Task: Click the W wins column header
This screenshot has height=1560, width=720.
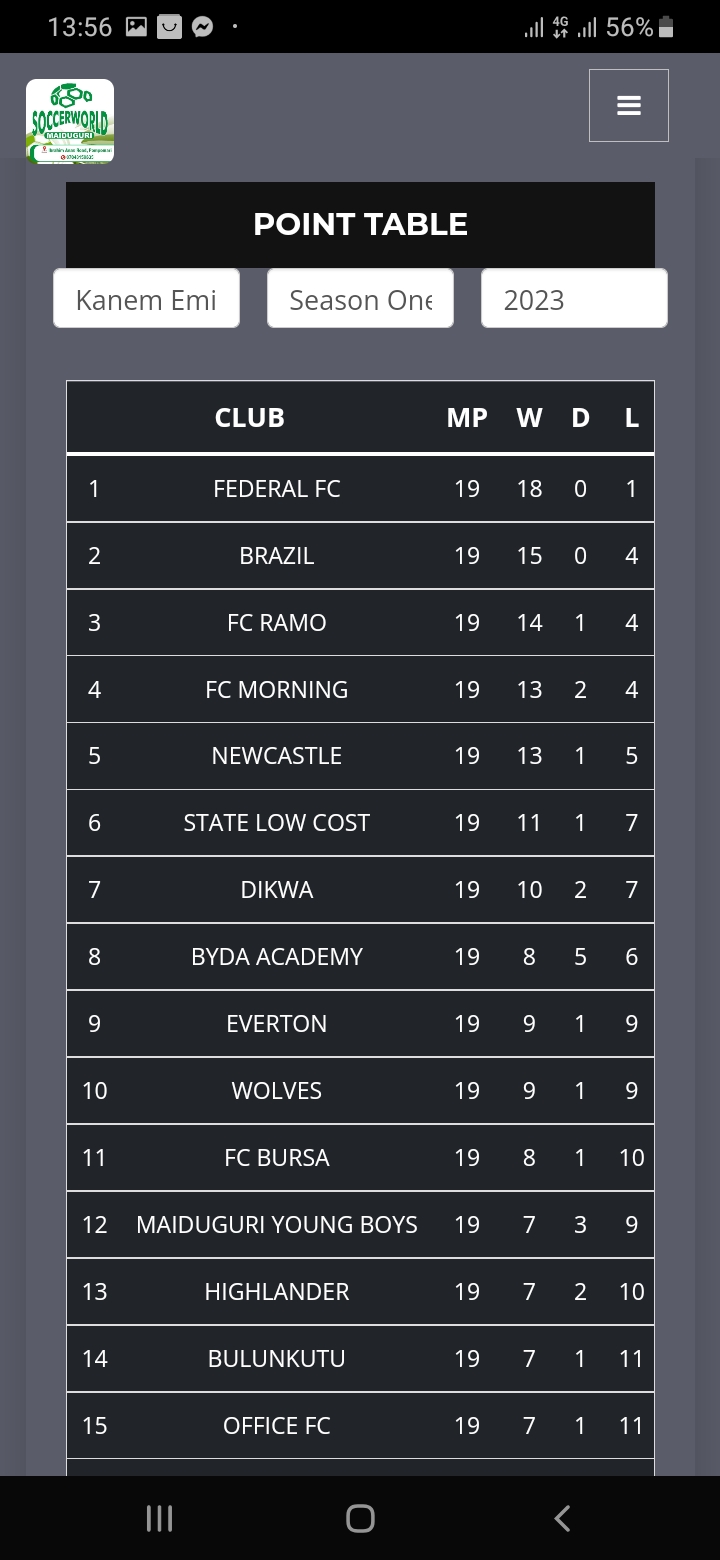Action: [x=529, y=417]
